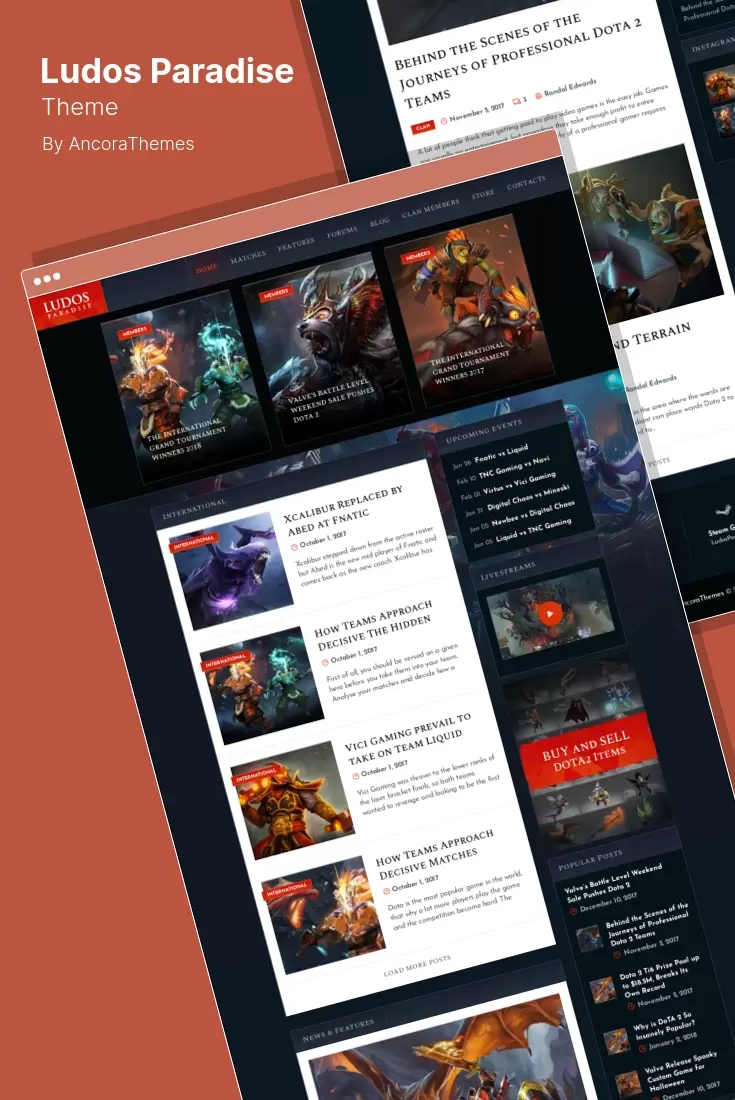This screenshot has height=1100, width=735.
Task: Click Xcalibur article thumbnail image
Action: (x=231, y=571)
